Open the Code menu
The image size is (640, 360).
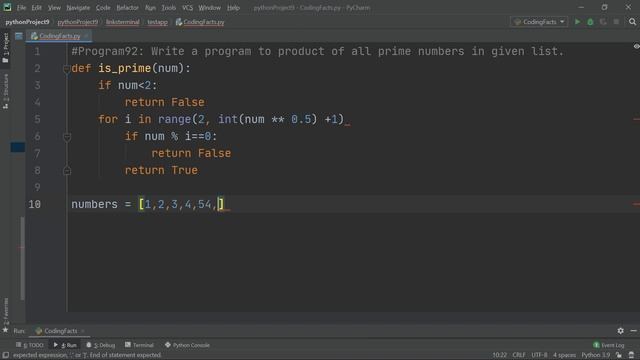tap(103, 8)
